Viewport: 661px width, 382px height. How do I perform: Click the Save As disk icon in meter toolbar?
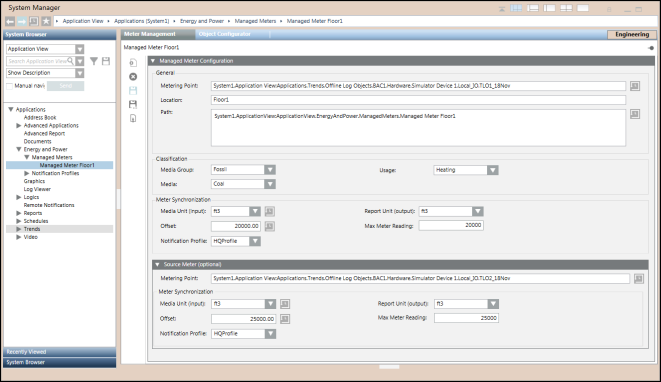[x=133, y=104]
